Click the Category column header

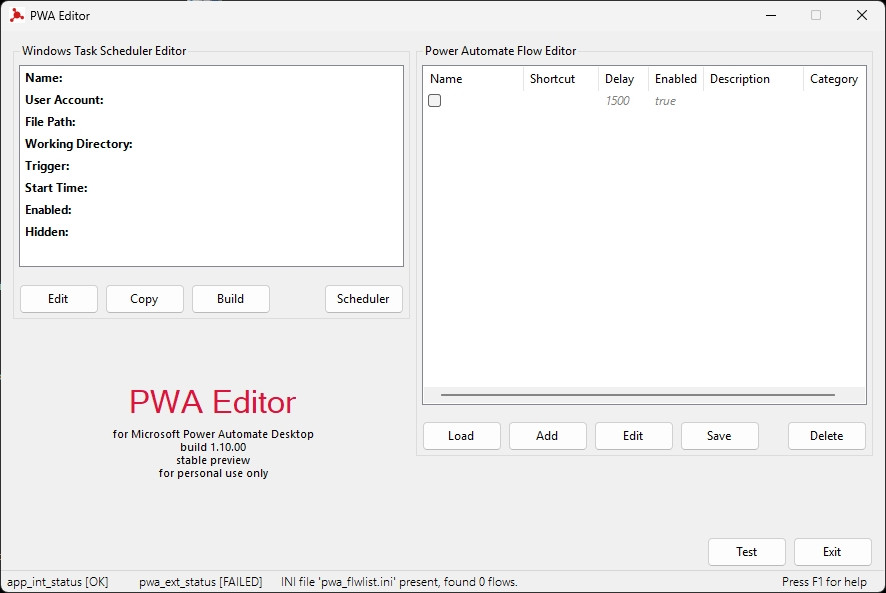(x=834, y=79)
